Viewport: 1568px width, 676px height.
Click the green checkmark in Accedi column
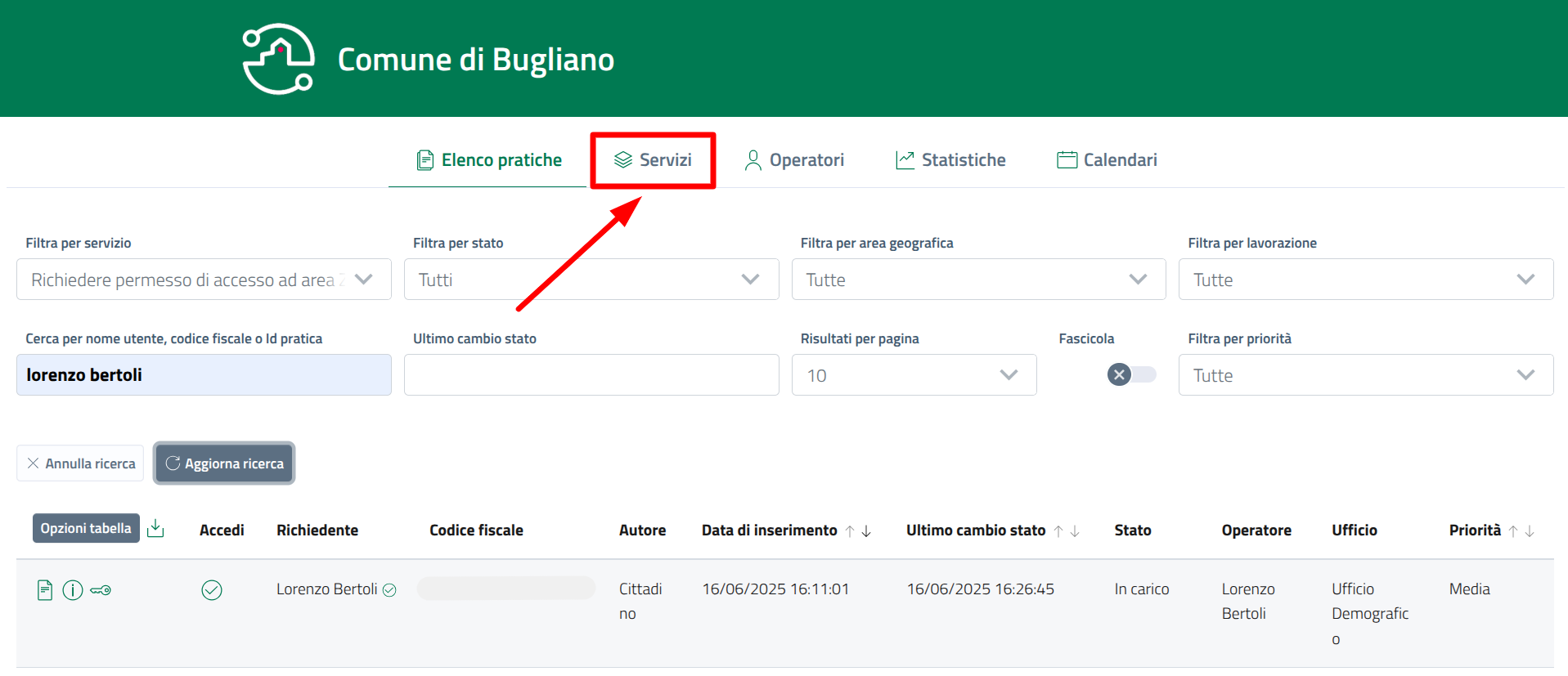[212, 589]
